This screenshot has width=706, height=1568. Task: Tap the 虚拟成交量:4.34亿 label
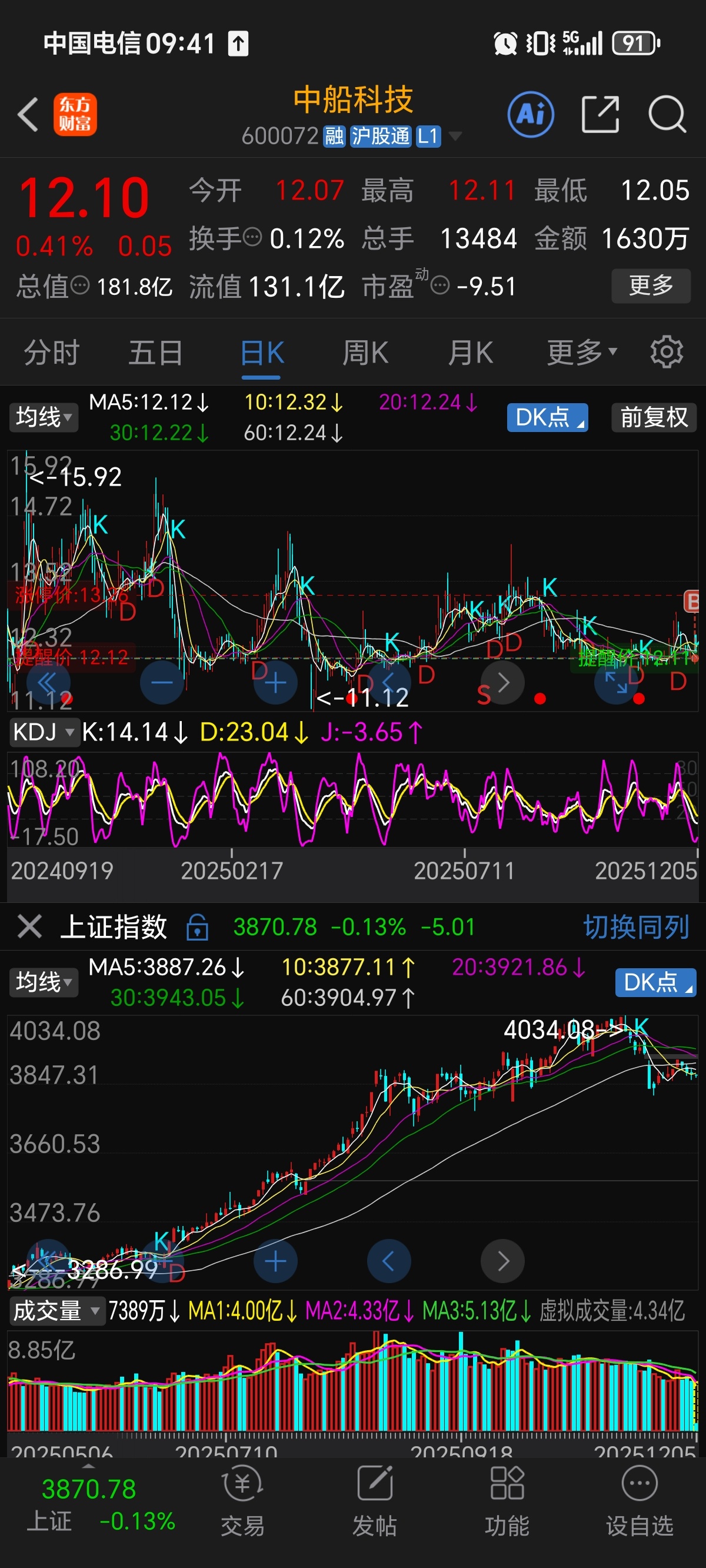tap(612, 1311)
